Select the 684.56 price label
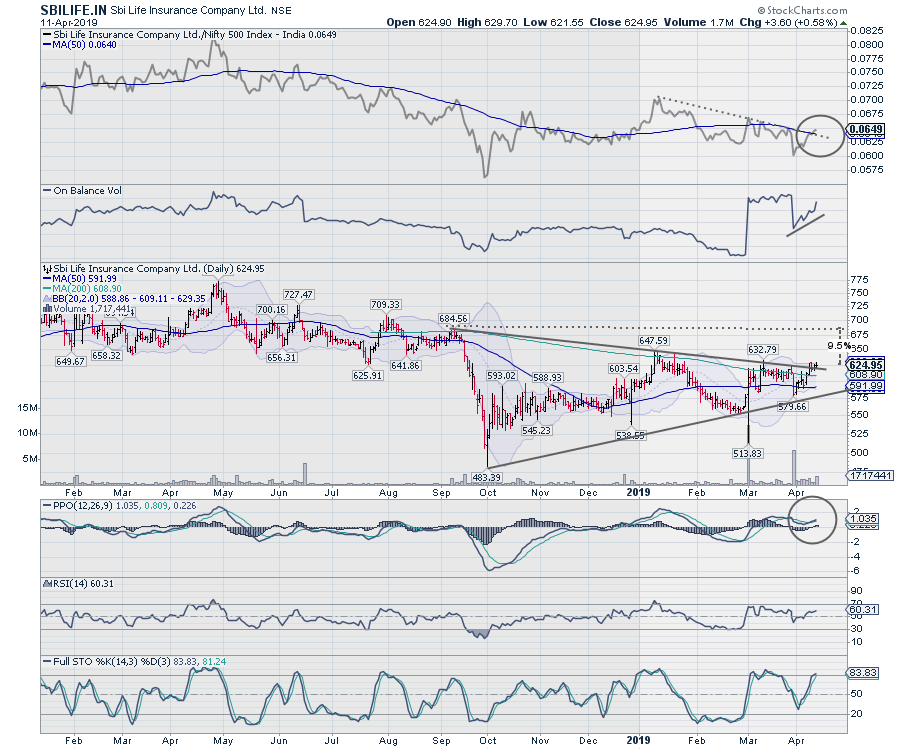This screenshot has width=900, height=750. click(453, 318)
